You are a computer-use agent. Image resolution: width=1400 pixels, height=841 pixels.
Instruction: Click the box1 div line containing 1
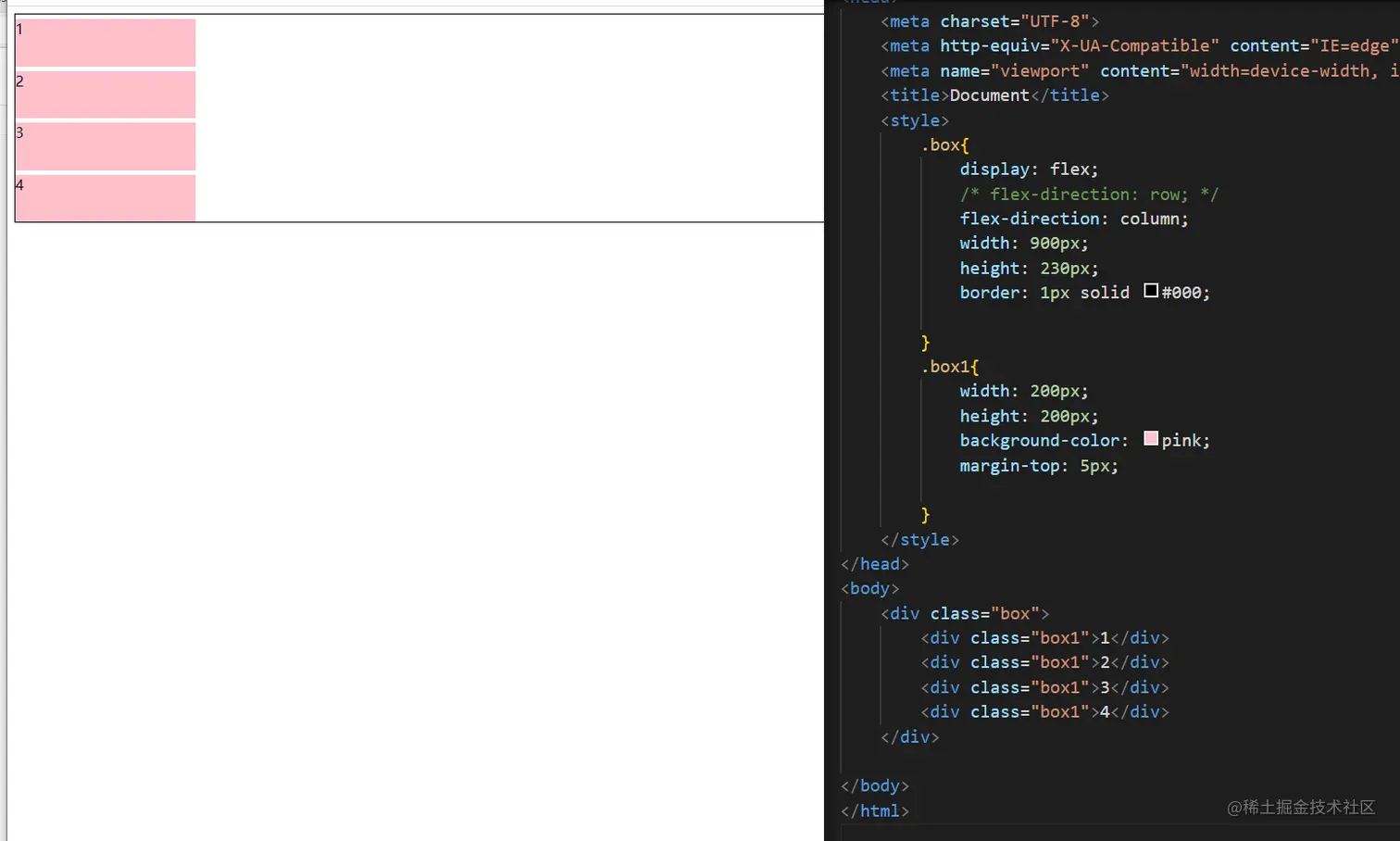tap(1044, 638)
